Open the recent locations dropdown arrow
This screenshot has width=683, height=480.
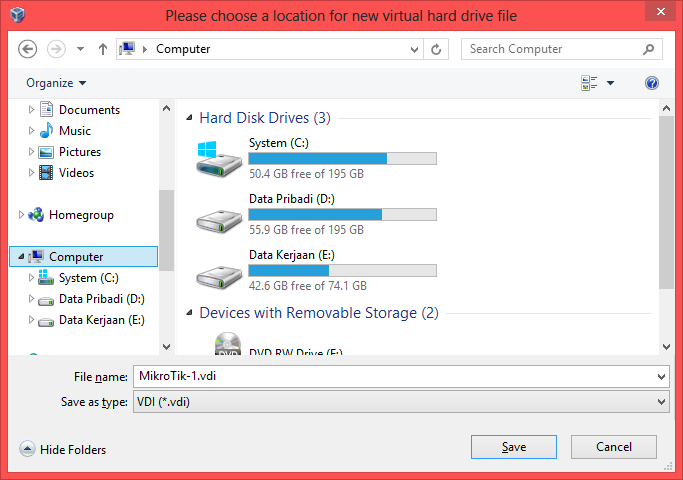[81, 49]
